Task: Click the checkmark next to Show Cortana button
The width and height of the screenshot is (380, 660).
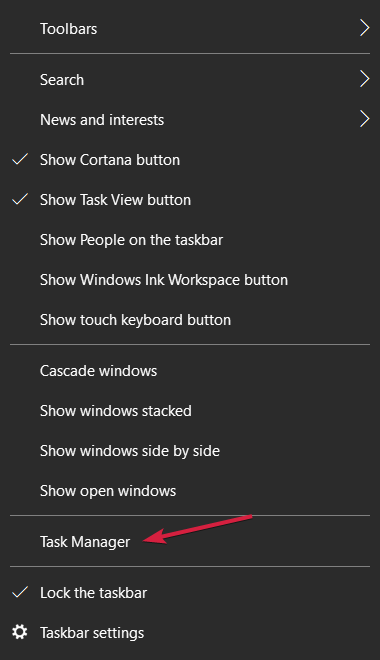Action: click(20, 159)
